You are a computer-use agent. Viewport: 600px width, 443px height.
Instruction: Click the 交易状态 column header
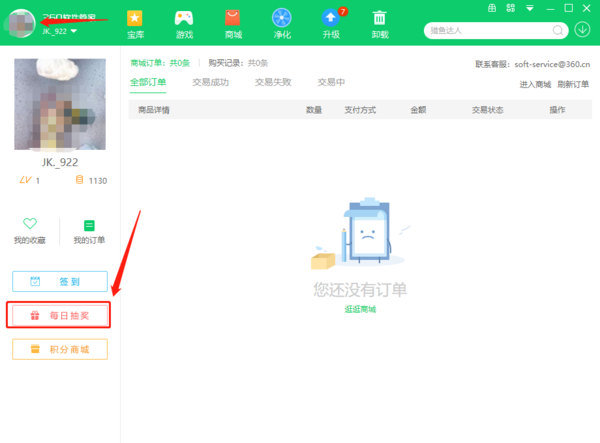(x=488, y=110)
